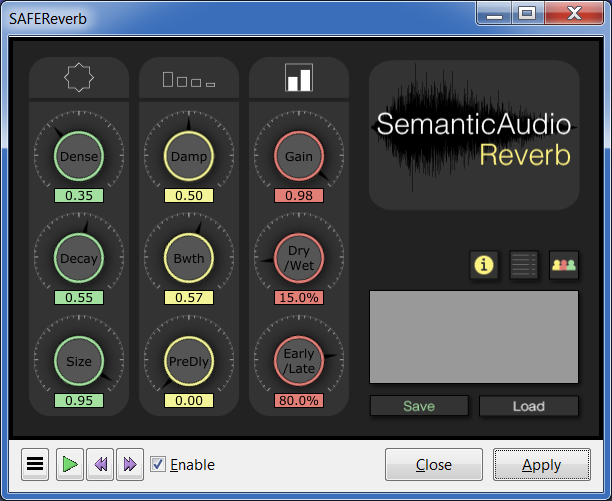Image resolution: width=612 pixels, height=501 pixels.
Task: Click the Dry/Wet knob
Action: pyautogui.click(x=299, y=259)
